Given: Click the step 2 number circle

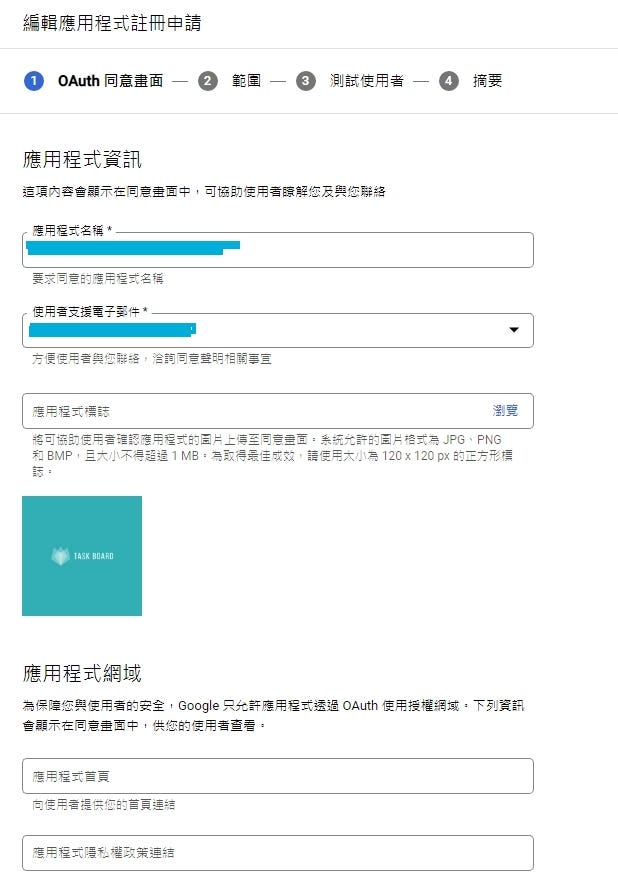Looking at the screenshot, I should [x=208, y=81].
